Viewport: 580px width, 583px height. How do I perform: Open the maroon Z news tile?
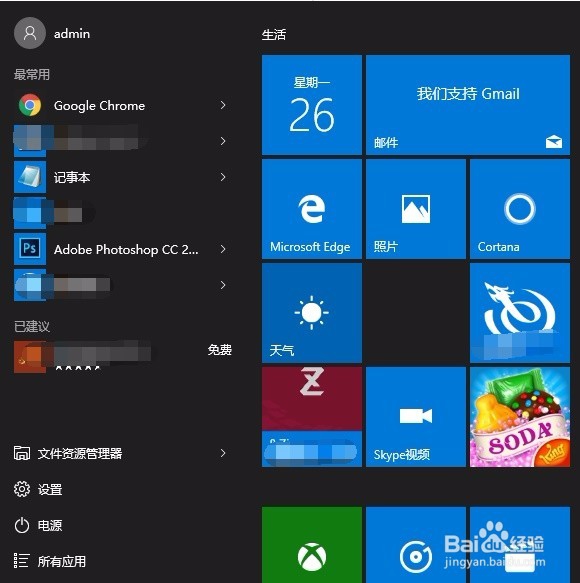point(312,417)
